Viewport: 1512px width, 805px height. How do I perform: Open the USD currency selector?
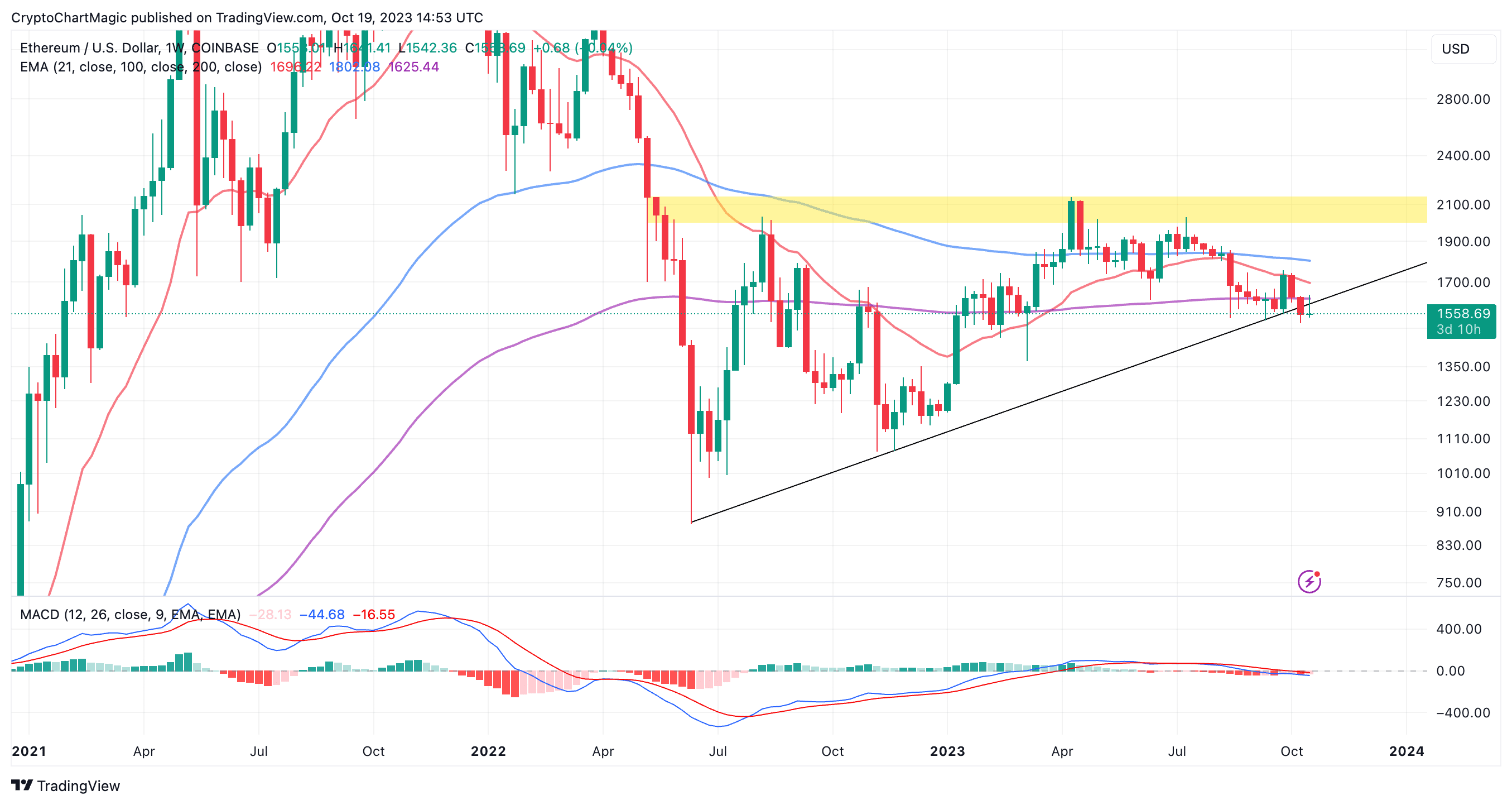1463,49
